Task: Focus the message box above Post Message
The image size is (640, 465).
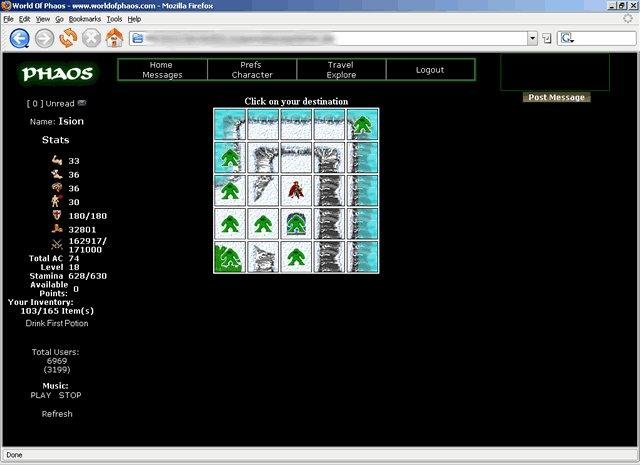Action: [555, 72]
